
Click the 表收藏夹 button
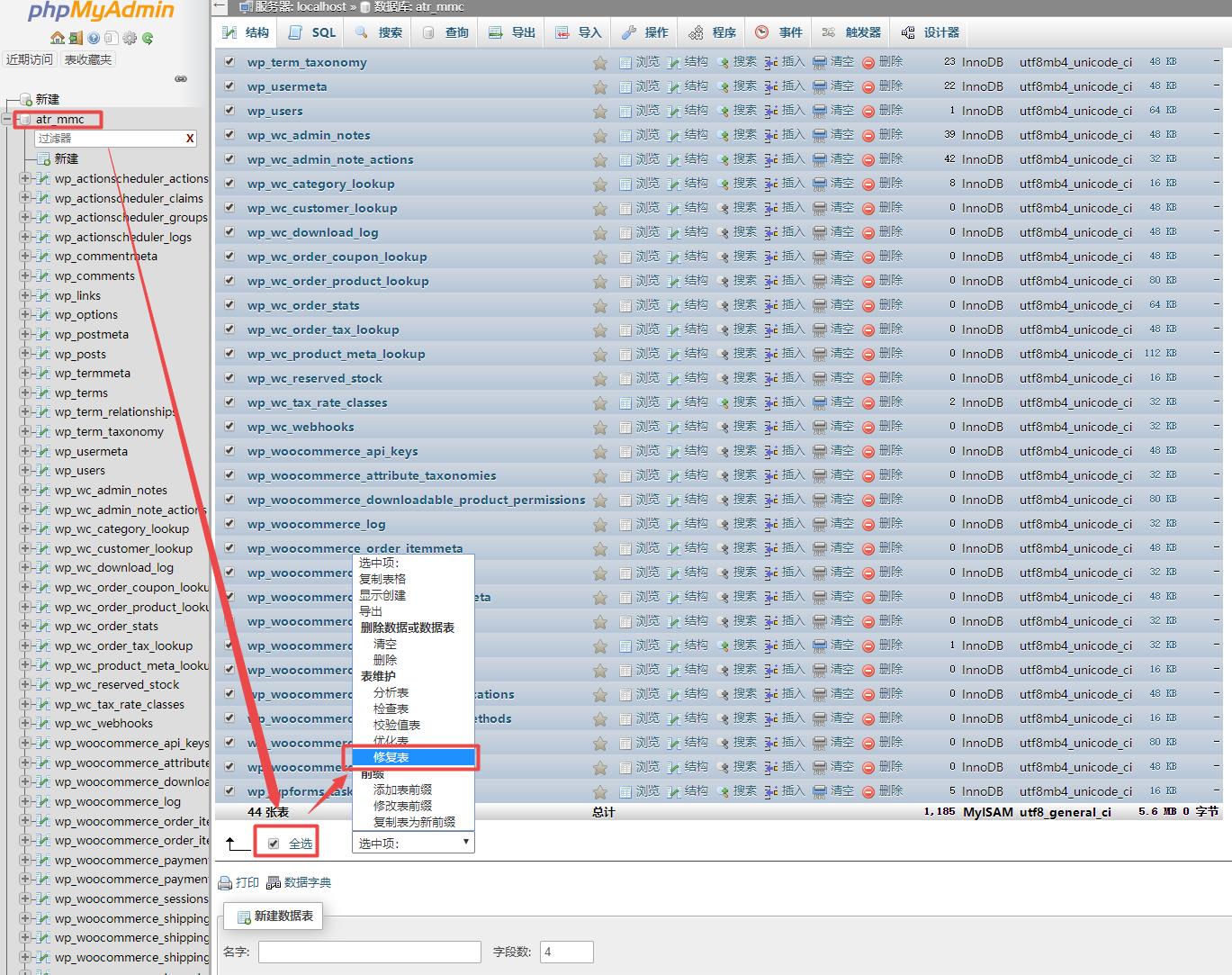coord(88,59)
